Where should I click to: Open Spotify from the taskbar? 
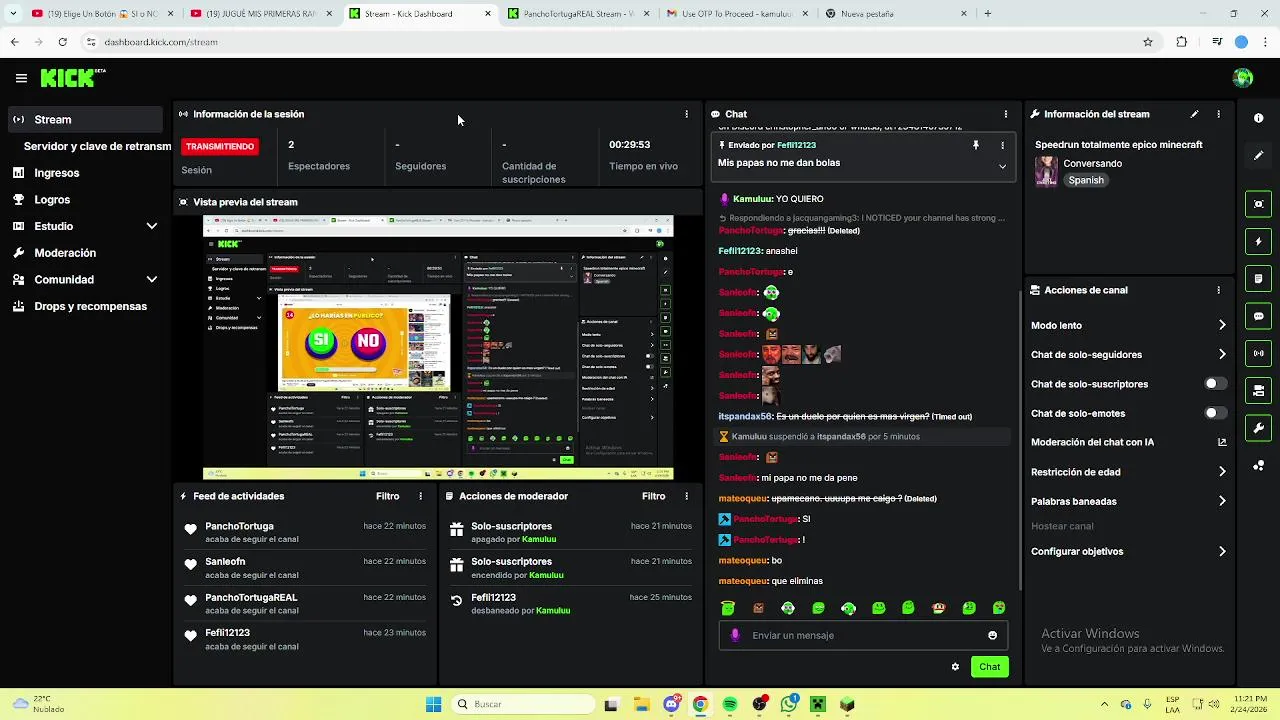tap(730, 704)
